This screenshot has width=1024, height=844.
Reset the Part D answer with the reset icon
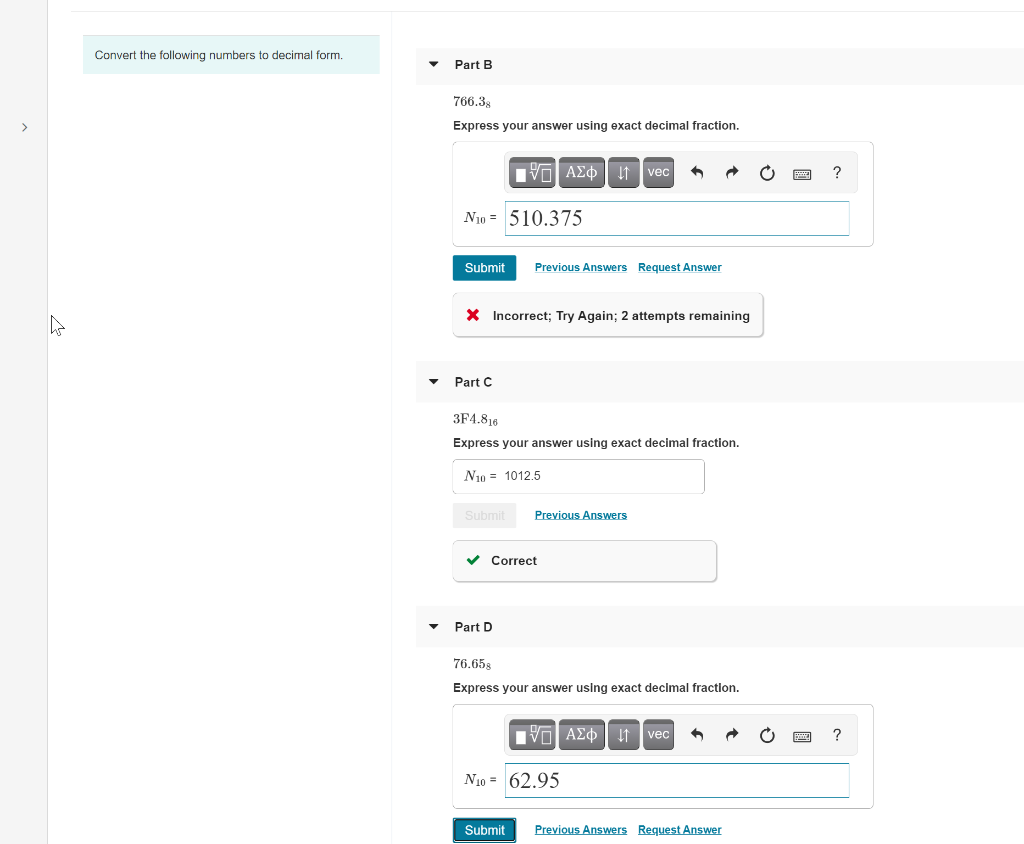pos(767,734)
